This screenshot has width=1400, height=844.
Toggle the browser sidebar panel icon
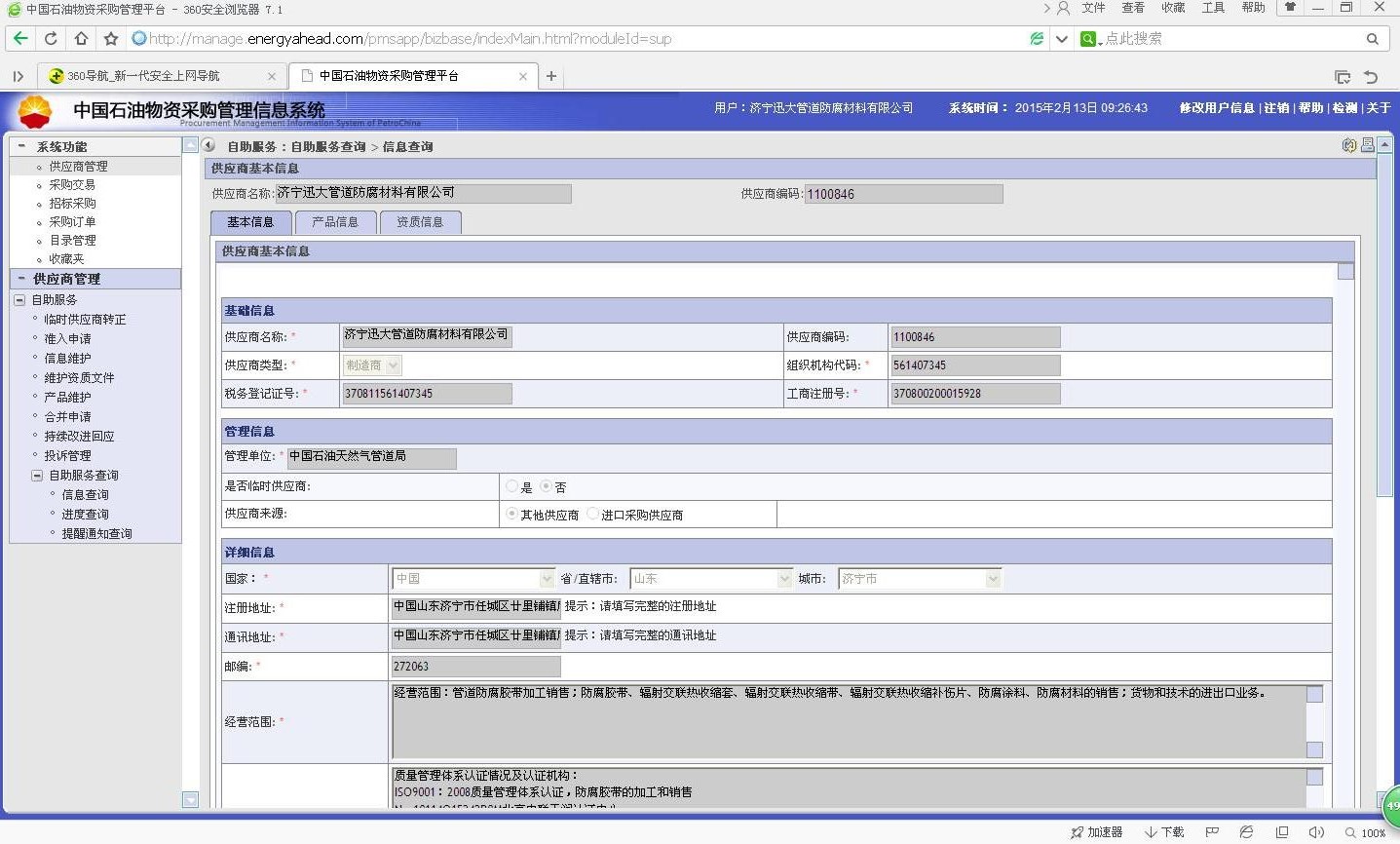point(18,76)
